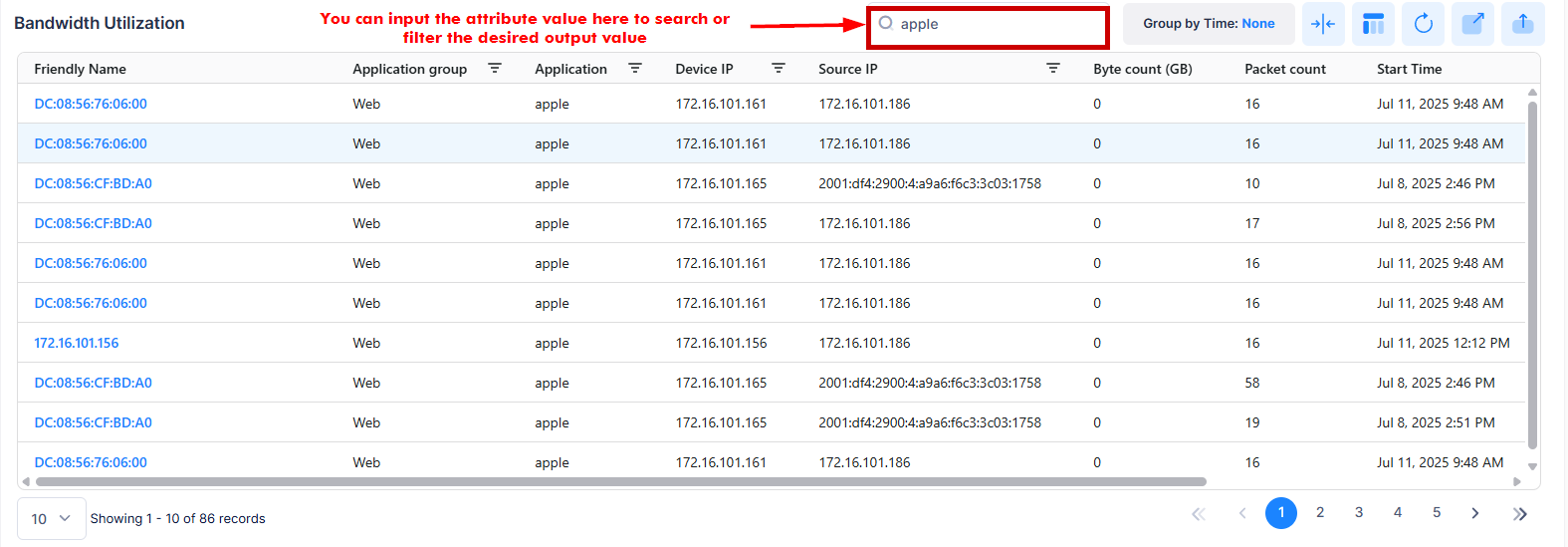Image resolution: width=1568 pixels, height=547 pixels.
Task: Click the vertical table scrollbar
Action: (x=1532, y=274)
